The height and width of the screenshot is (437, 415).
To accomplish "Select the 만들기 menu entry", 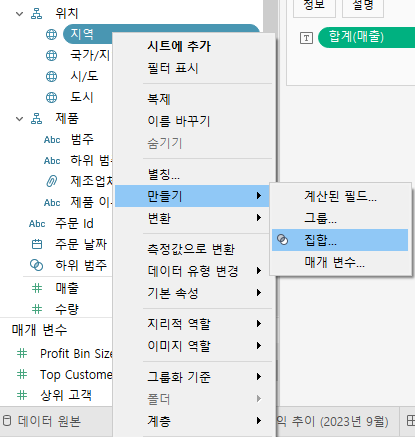I will click(192, 196).
